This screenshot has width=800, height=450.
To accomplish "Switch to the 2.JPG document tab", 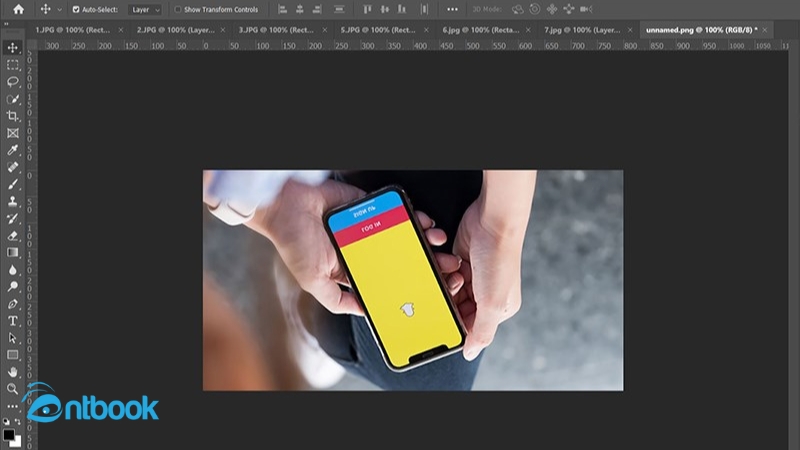I will point(176,30).
